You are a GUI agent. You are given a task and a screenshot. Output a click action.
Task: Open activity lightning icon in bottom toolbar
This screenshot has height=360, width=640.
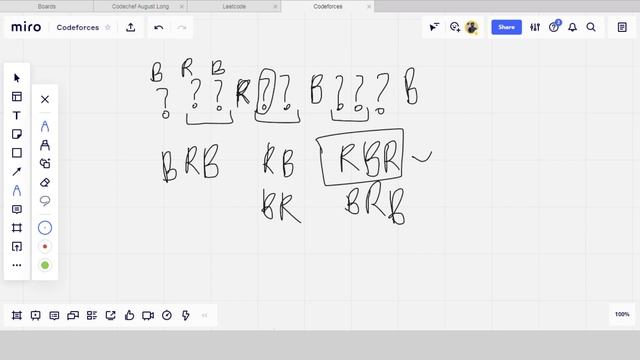click(186, 316)
